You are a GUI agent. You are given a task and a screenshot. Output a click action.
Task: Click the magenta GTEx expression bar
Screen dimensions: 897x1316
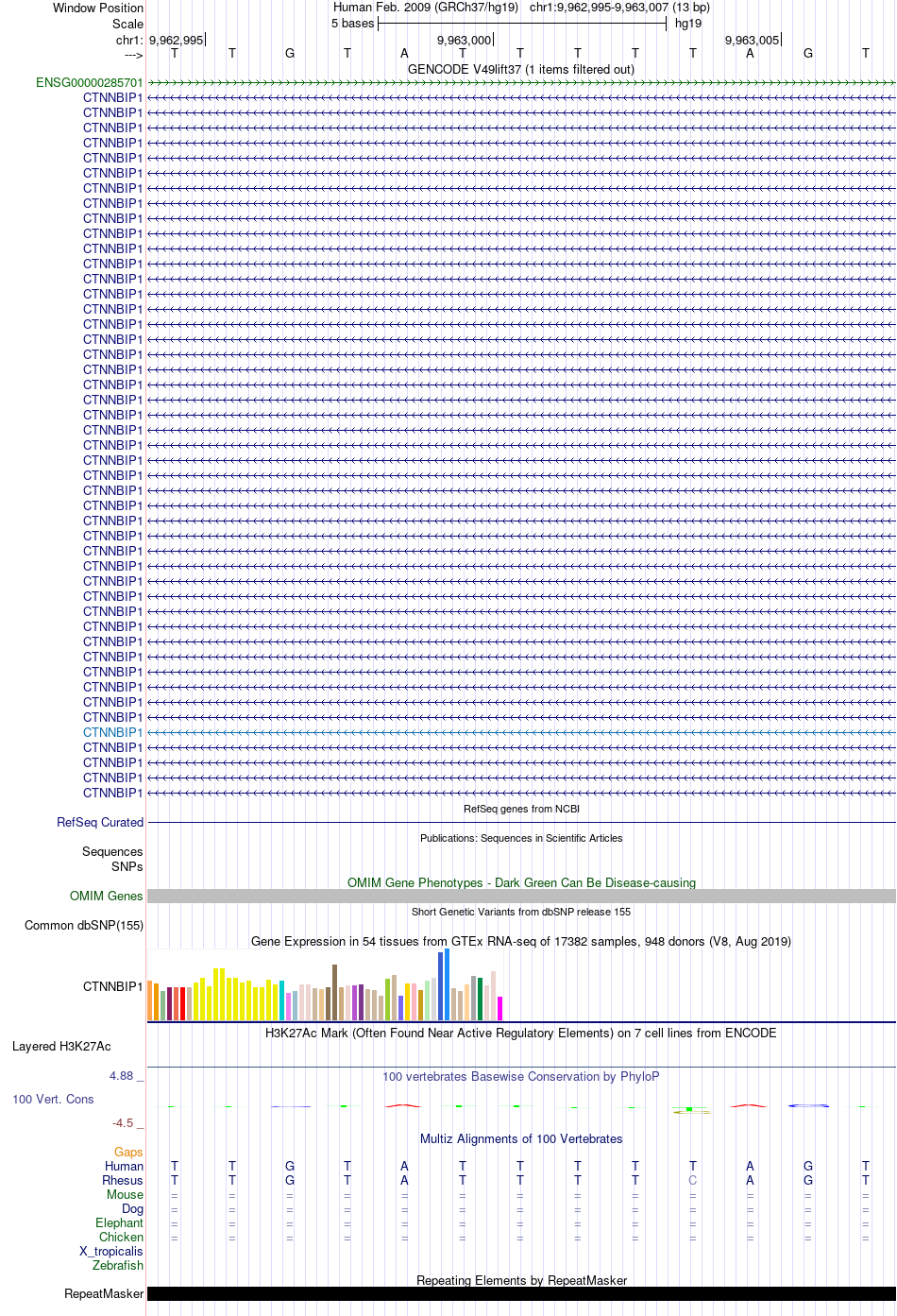click(x=500, y=1008)
